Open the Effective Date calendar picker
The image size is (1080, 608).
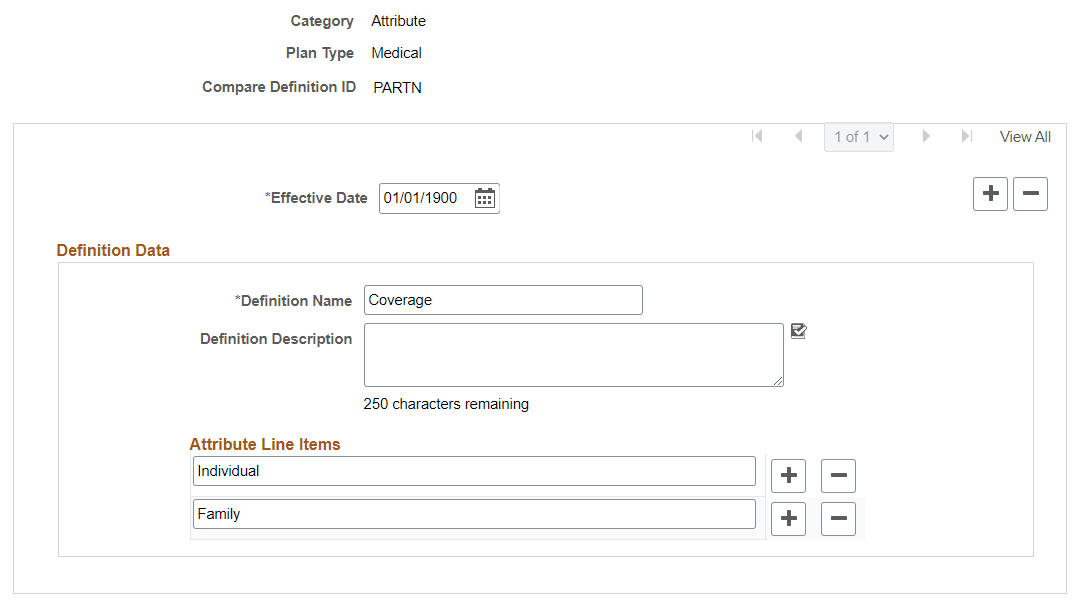click(x=485, y=198)
